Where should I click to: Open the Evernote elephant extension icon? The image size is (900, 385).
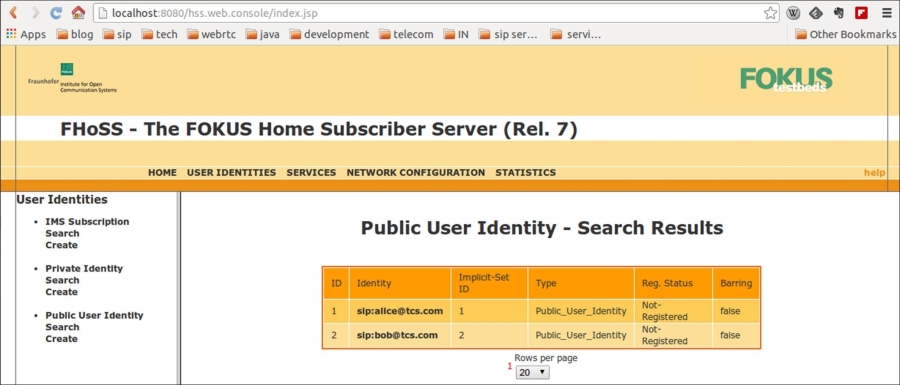point(839,13)
